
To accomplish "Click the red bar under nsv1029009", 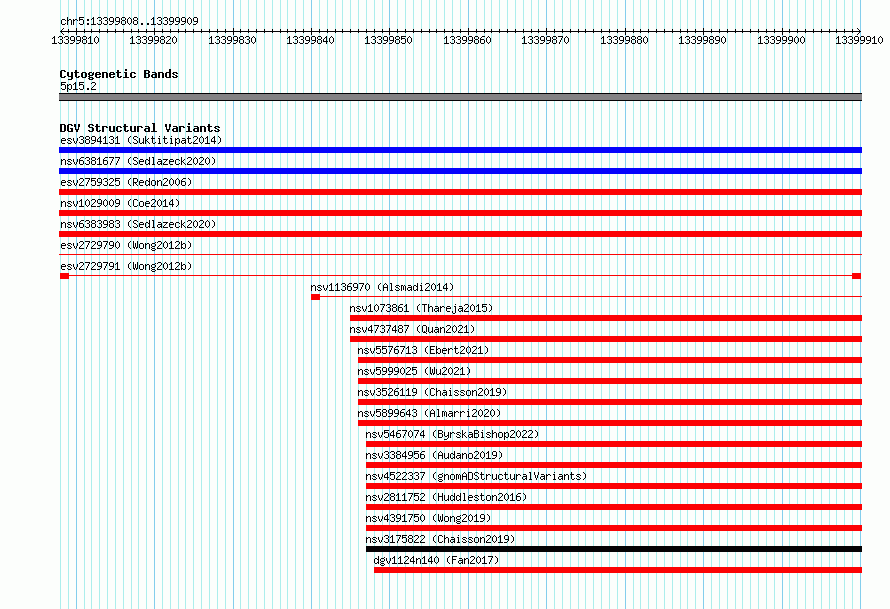I will coord(460,213).
